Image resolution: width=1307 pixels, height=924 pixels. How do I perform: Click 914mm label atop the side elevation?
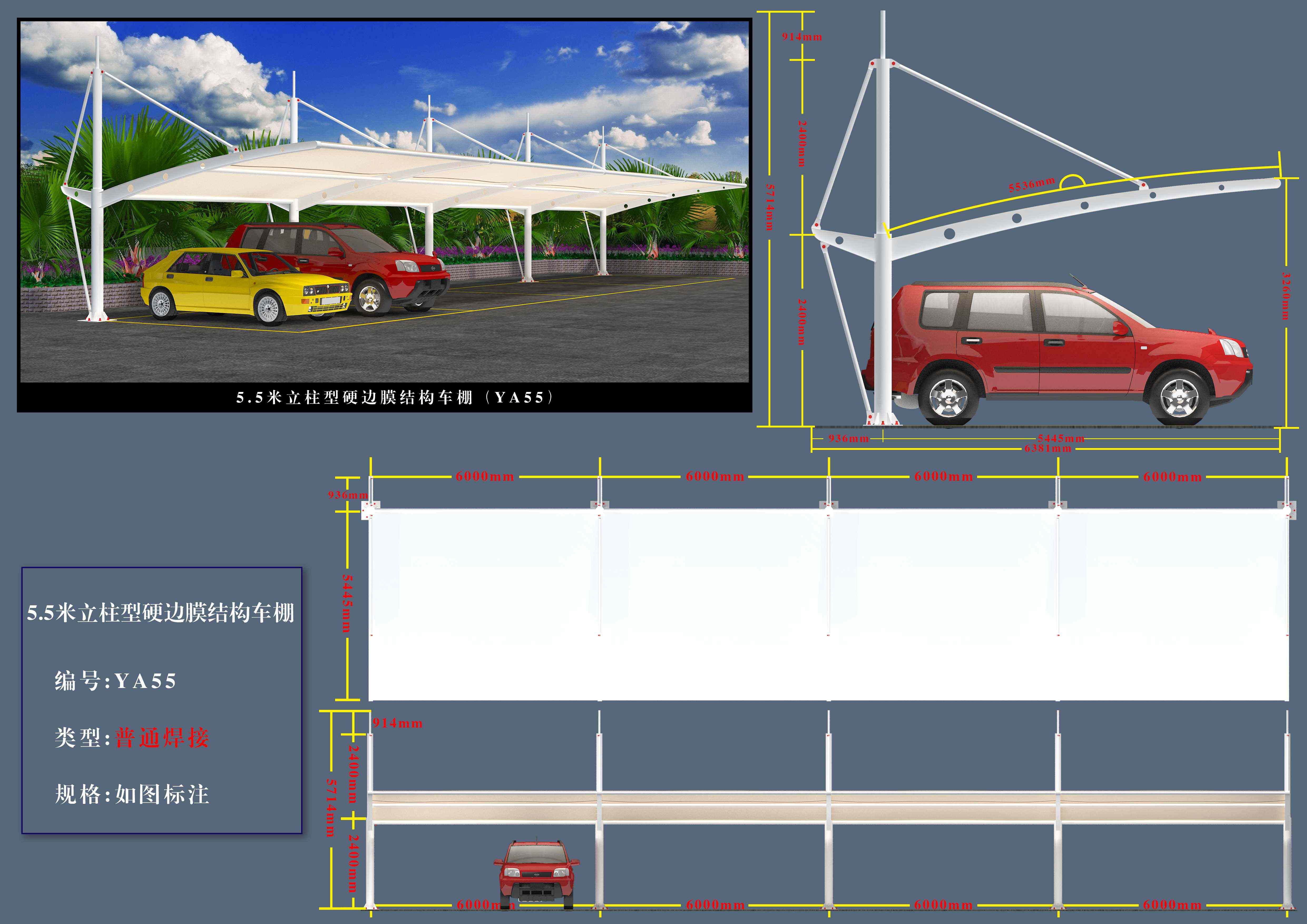(801, 37)
